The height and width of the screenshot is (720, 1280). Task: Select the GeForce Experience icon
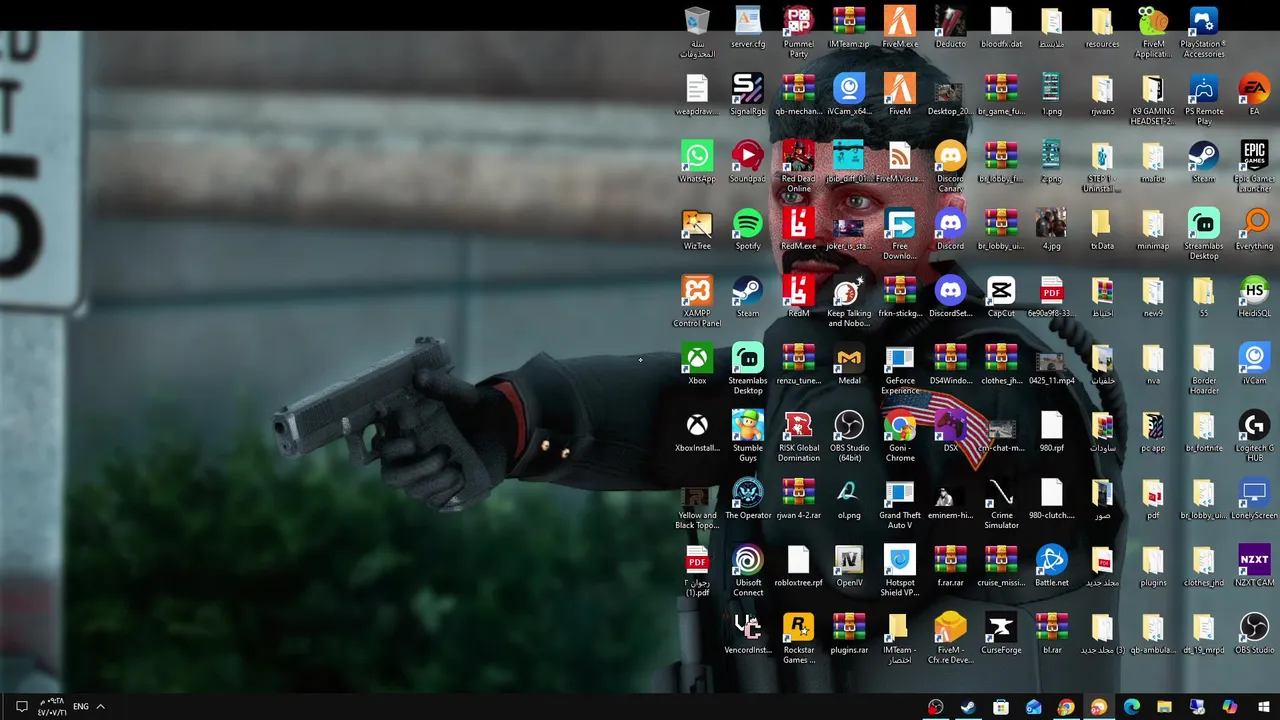(900, 368)
